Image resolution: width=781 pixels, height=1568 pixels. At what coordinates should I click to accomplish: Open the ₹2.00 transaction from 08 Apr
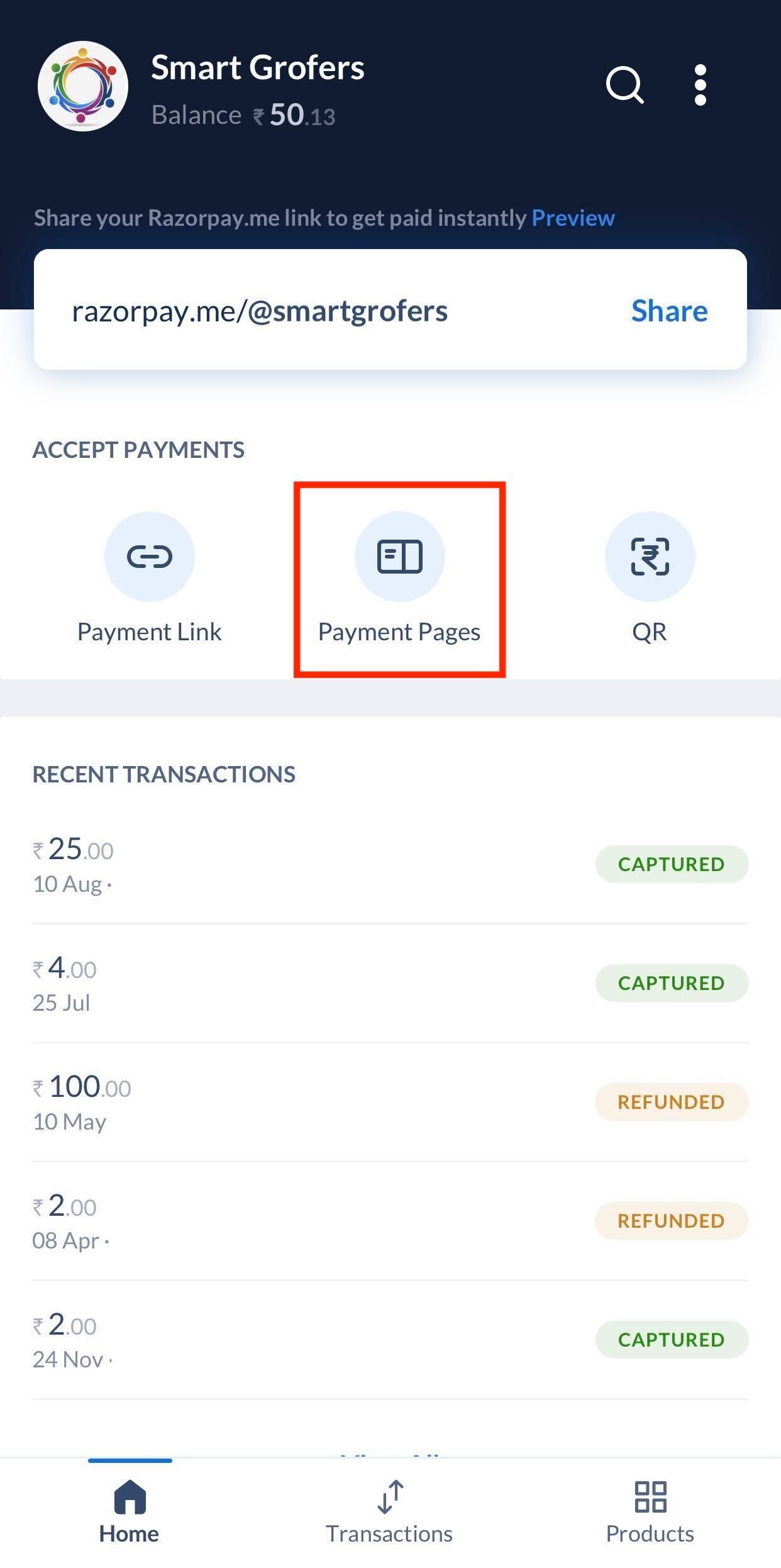(x=390, y=1221)
